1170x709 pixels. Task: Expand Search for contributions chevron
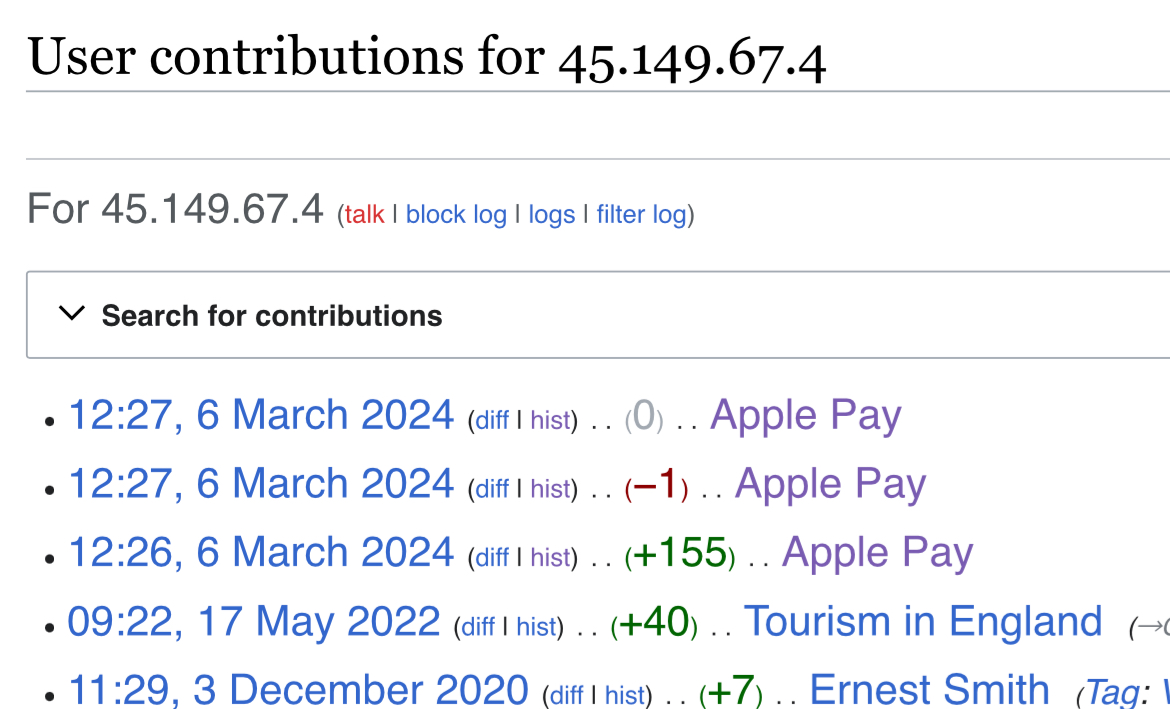(x=72, y=313)
